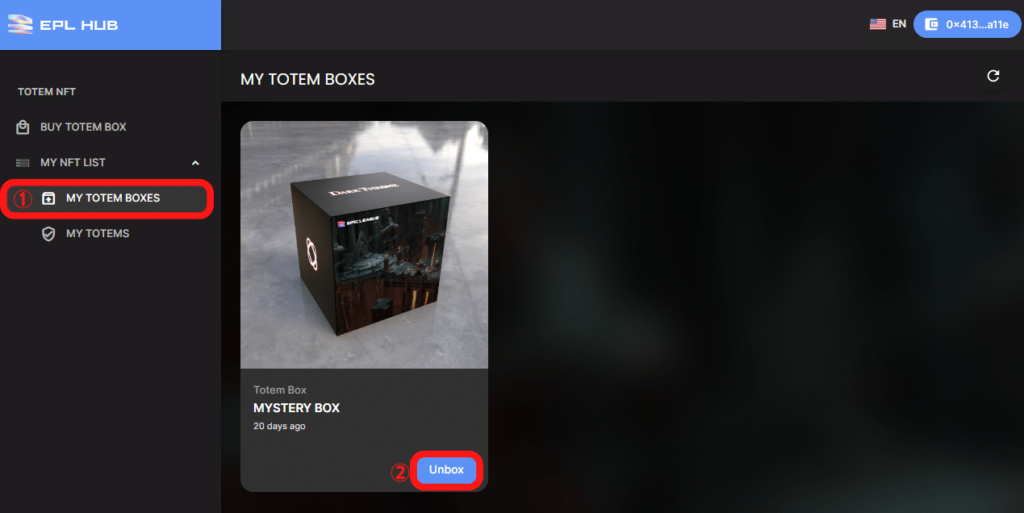Screen dimensions: 1024x513
Task: Collapse My NFT List with the chevron
Action: (195, 163)
